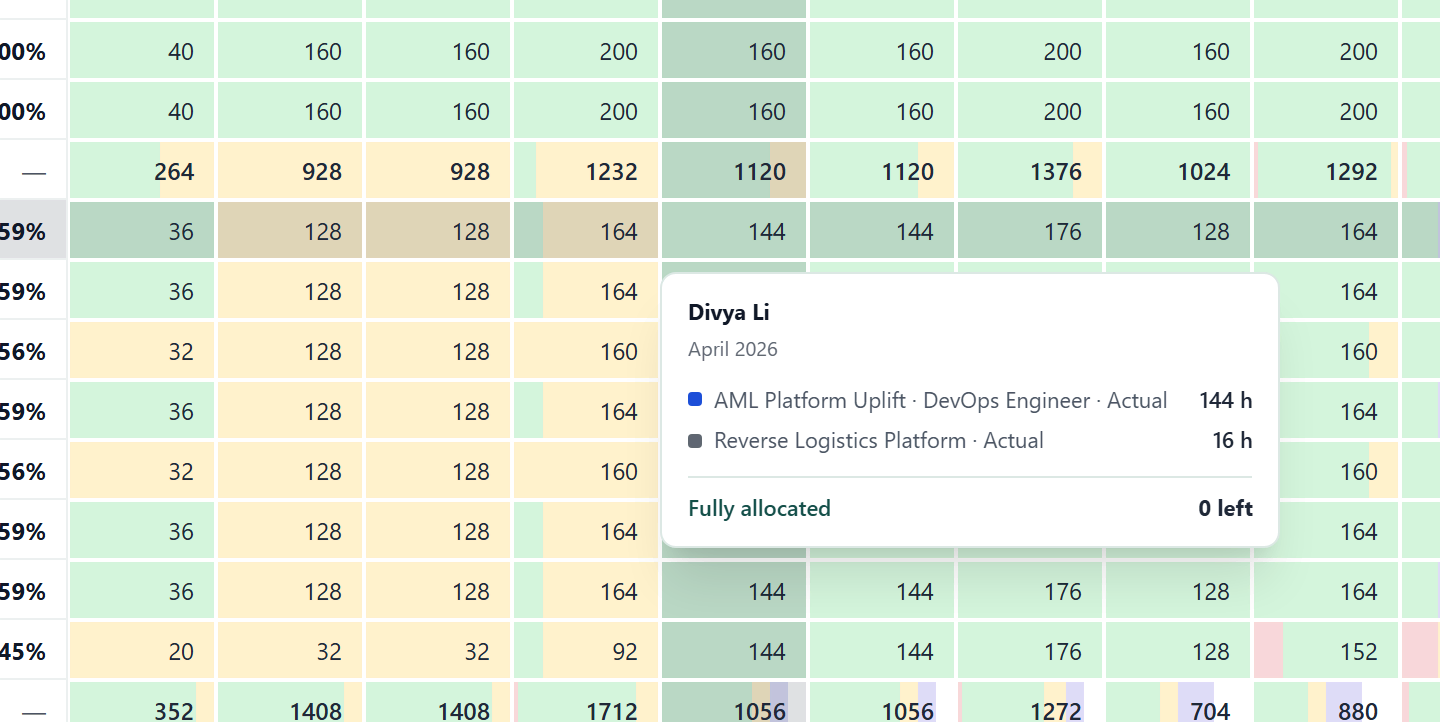Image resolution: width=1440 pixels, height=722 pixels.
Task: Select the 1024 total cell
Action: click(x=1178, y=171)
